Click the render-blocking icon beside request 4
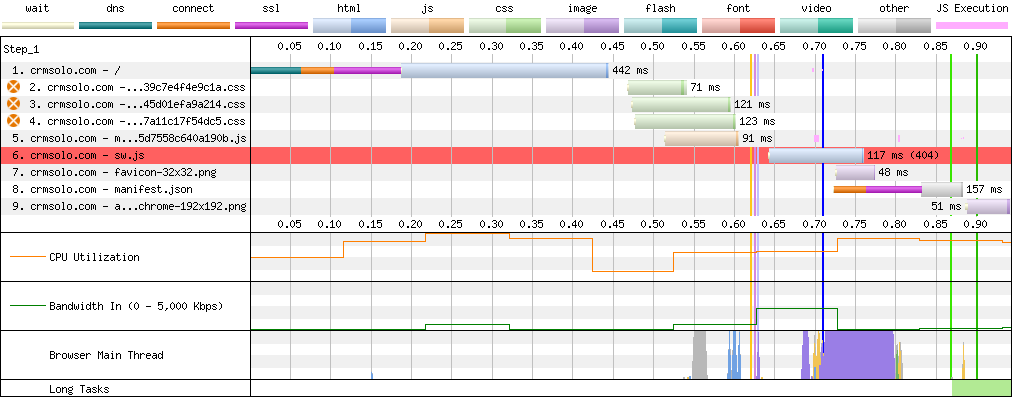The height and width of the screenshot is (397, 1012). [x=13, y=121]
